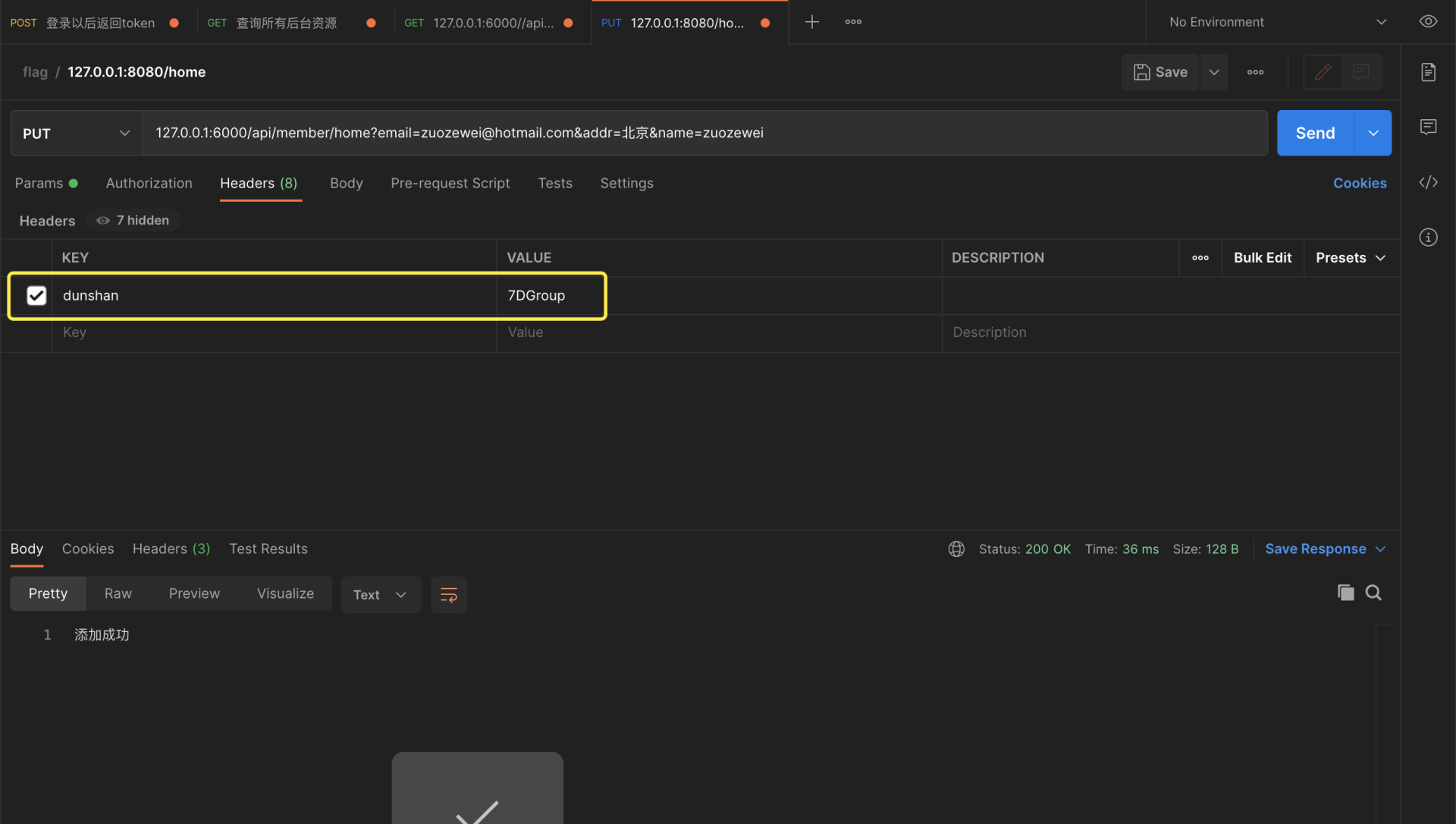Open the comments icon in right sidebar

click(1428, 127)
